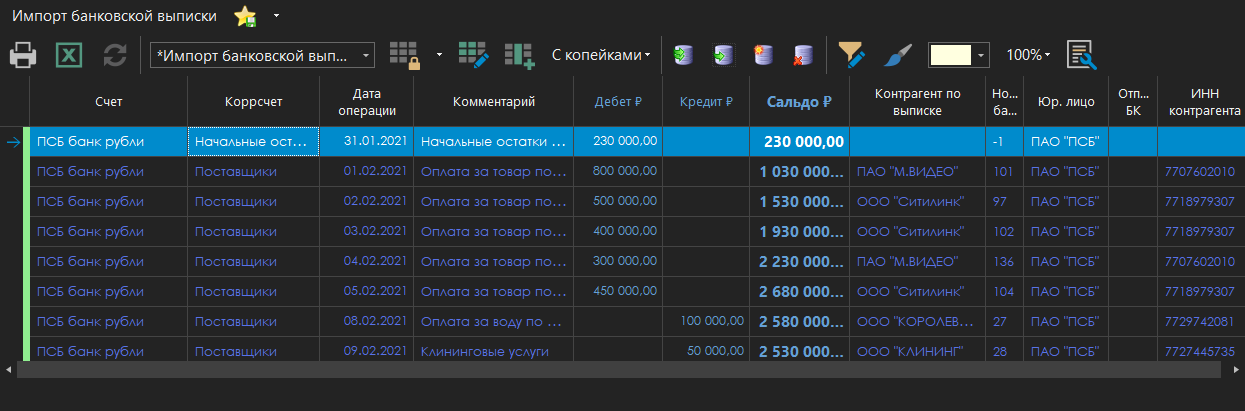This screenshot has width=1245, height=411.
Task: Click the favorites star icon beside the title
Action: 245,17
